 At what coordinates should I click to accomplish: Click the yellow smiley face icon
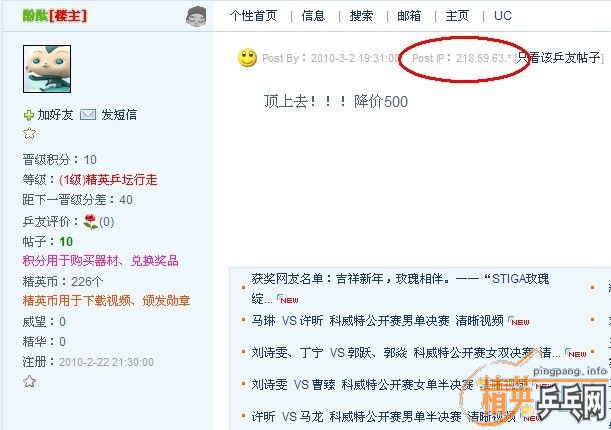click(x=247, y=58)
